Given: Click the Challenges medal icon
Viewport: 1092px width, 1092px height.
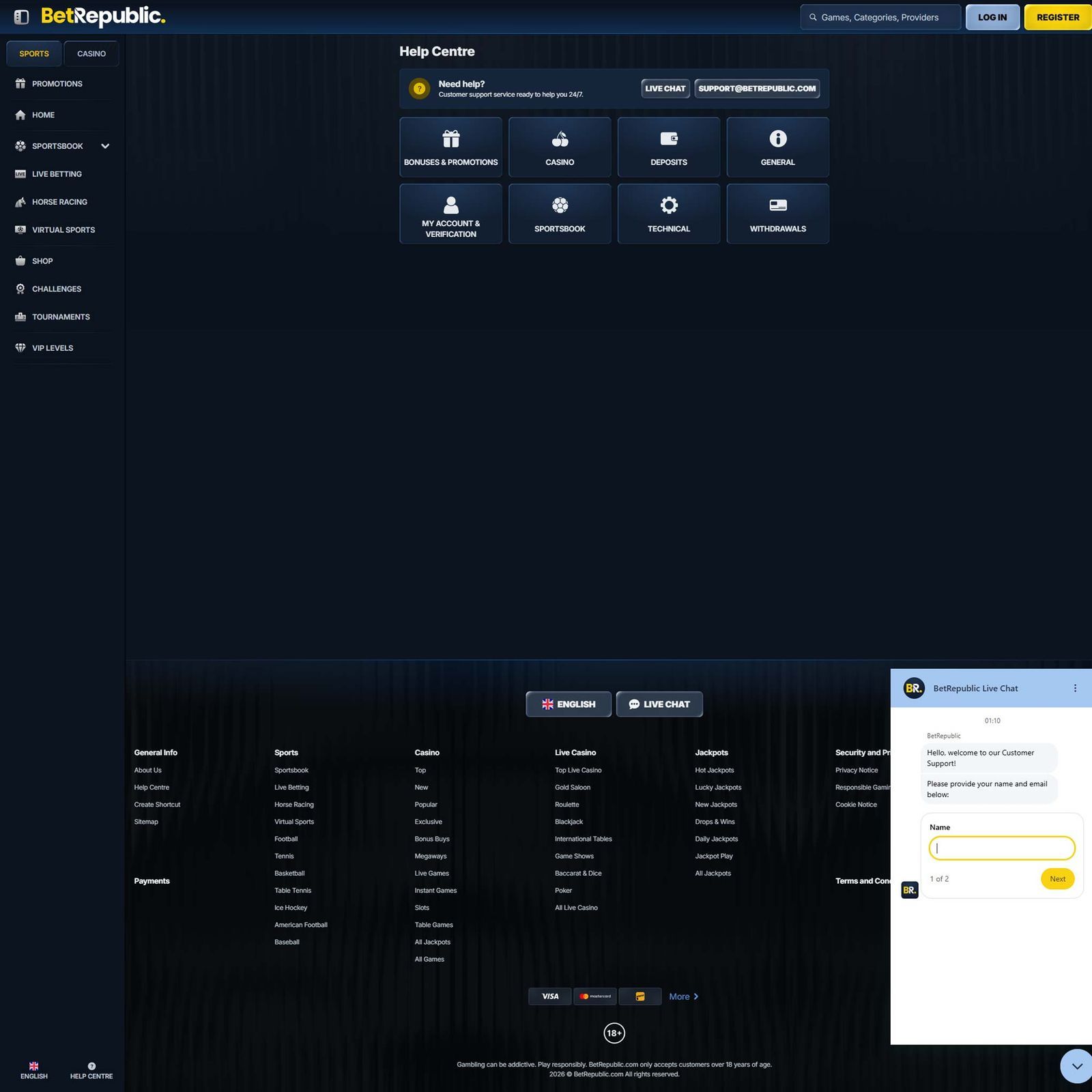Looking at the screenshot, I should [x=20, y=289].
